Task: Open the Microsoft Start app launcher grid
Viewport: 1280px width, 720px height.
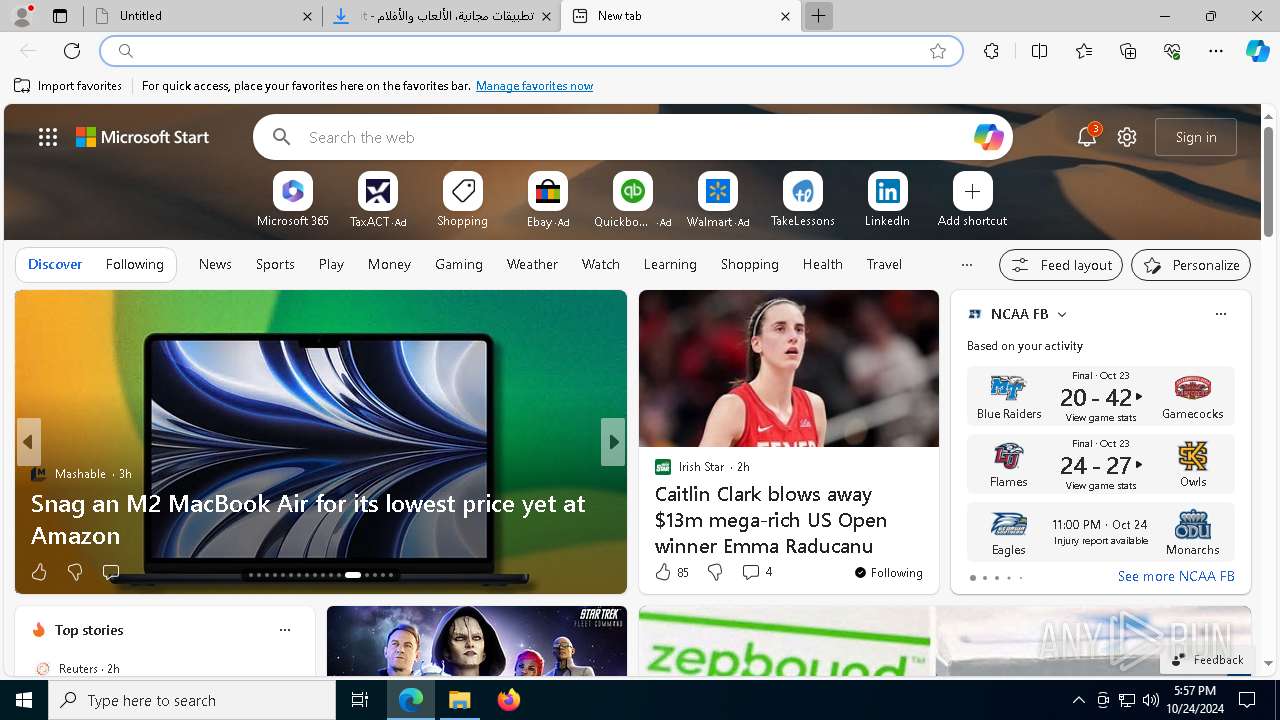Action: 48,137
